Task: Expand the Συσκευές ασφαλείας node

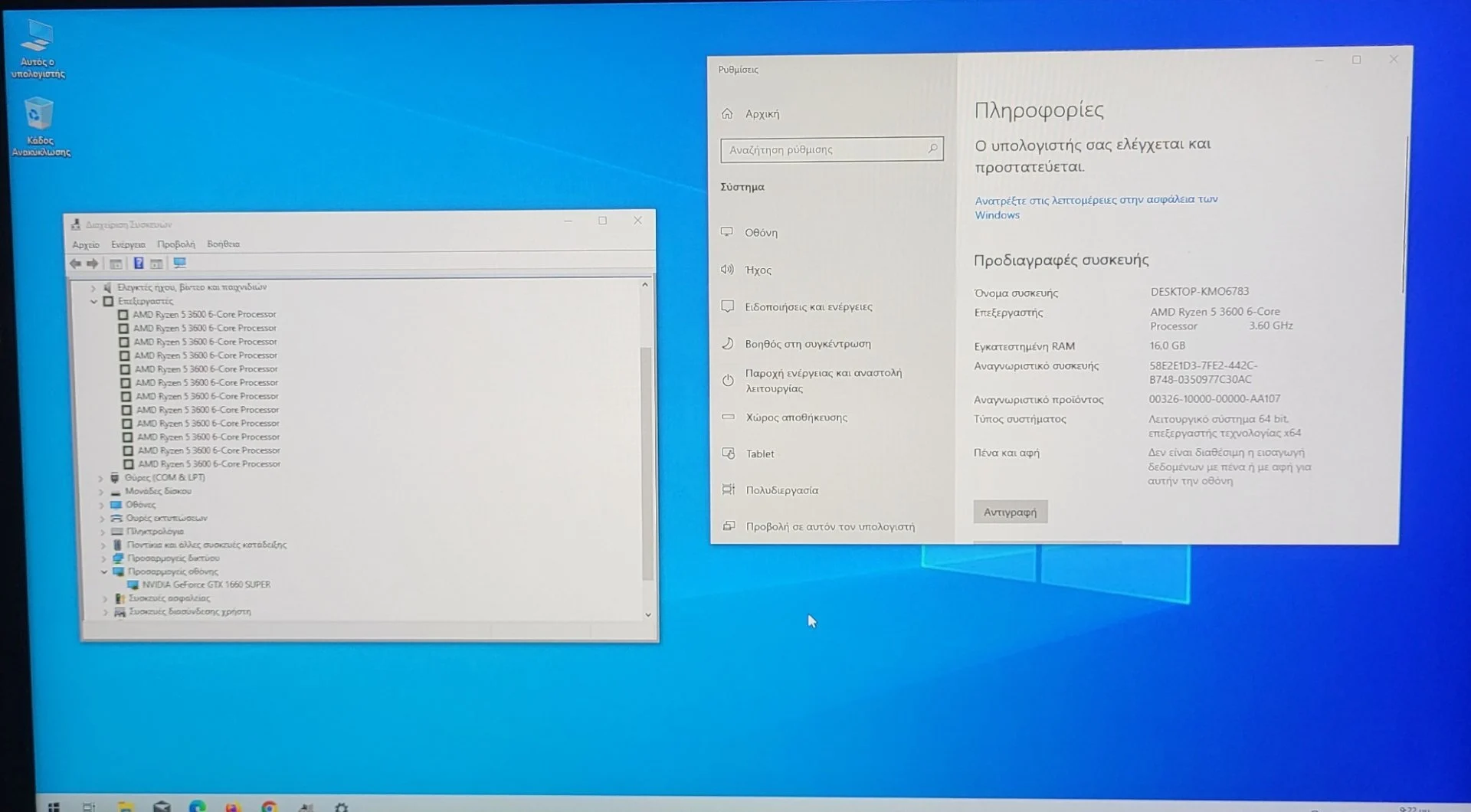Action: [105, 599]
